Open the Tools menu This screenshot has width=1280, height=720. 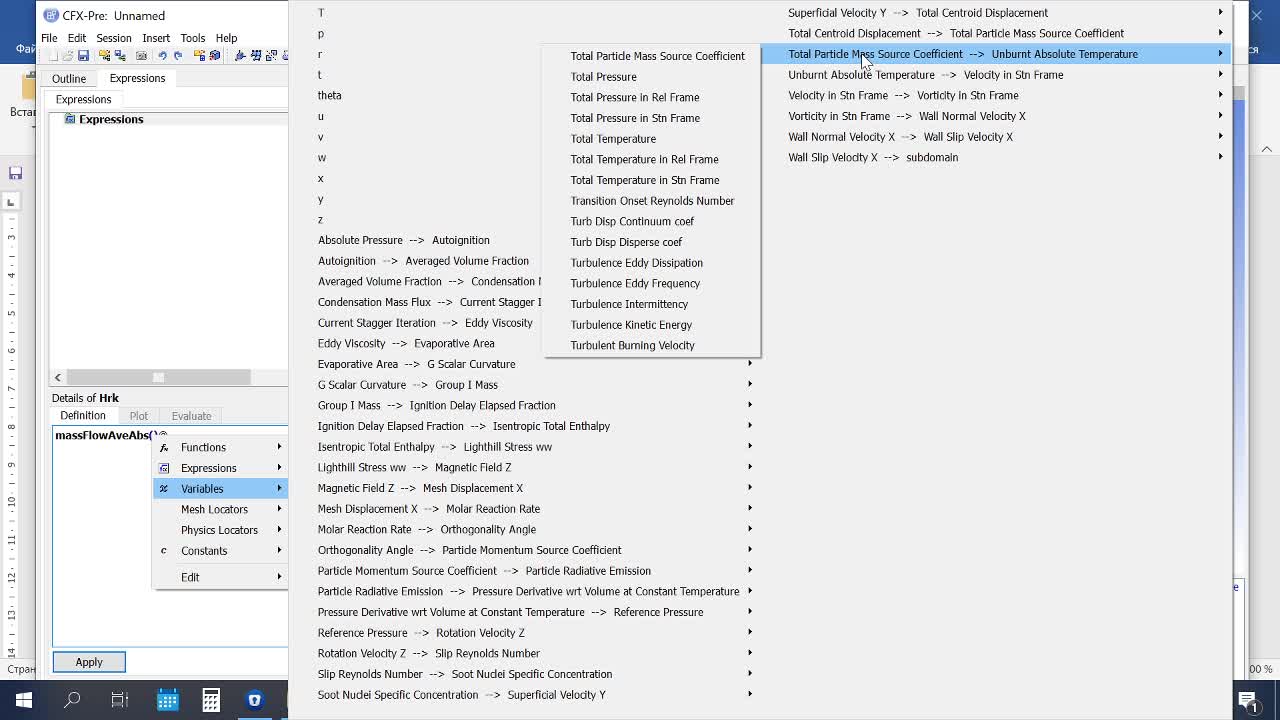[193, 38]
